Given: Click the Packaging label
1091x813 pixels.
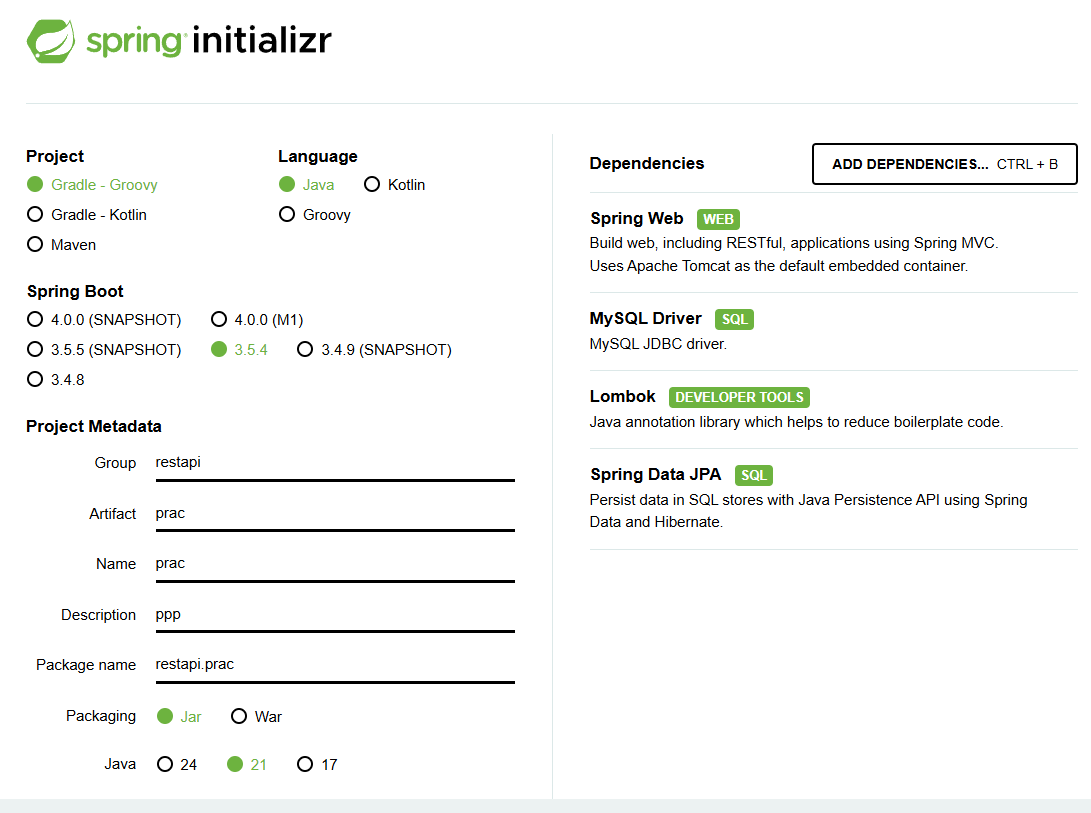Looking at the screenshot, I should coord(101,716).
